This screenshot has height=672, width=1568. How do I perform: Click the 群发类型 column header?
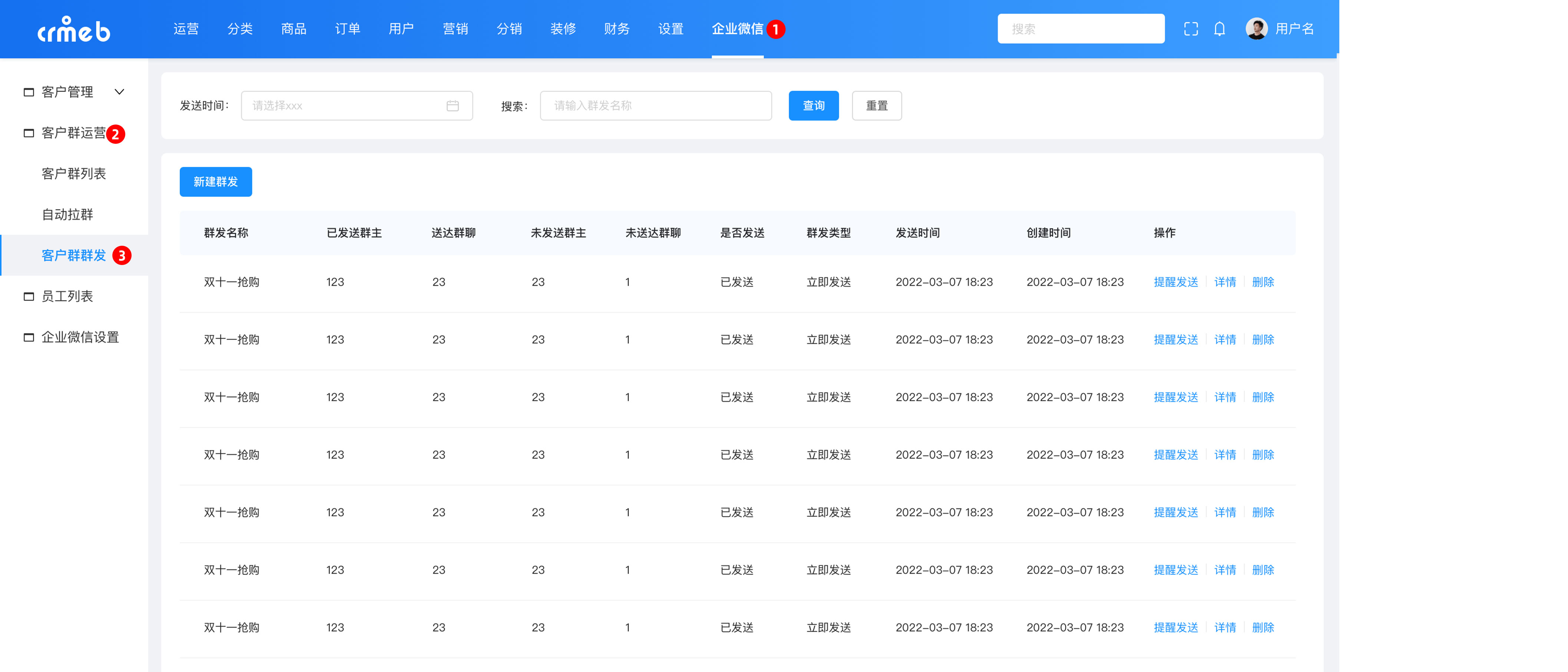[828, 233]
